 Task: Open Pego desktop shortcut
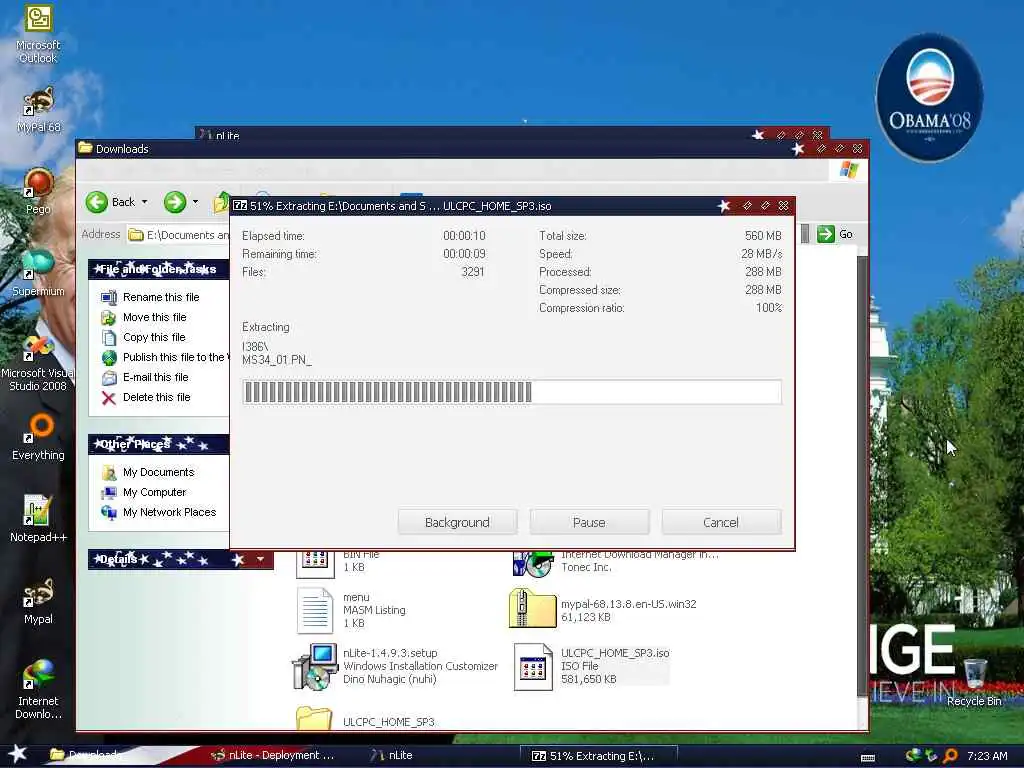point(38,191)
